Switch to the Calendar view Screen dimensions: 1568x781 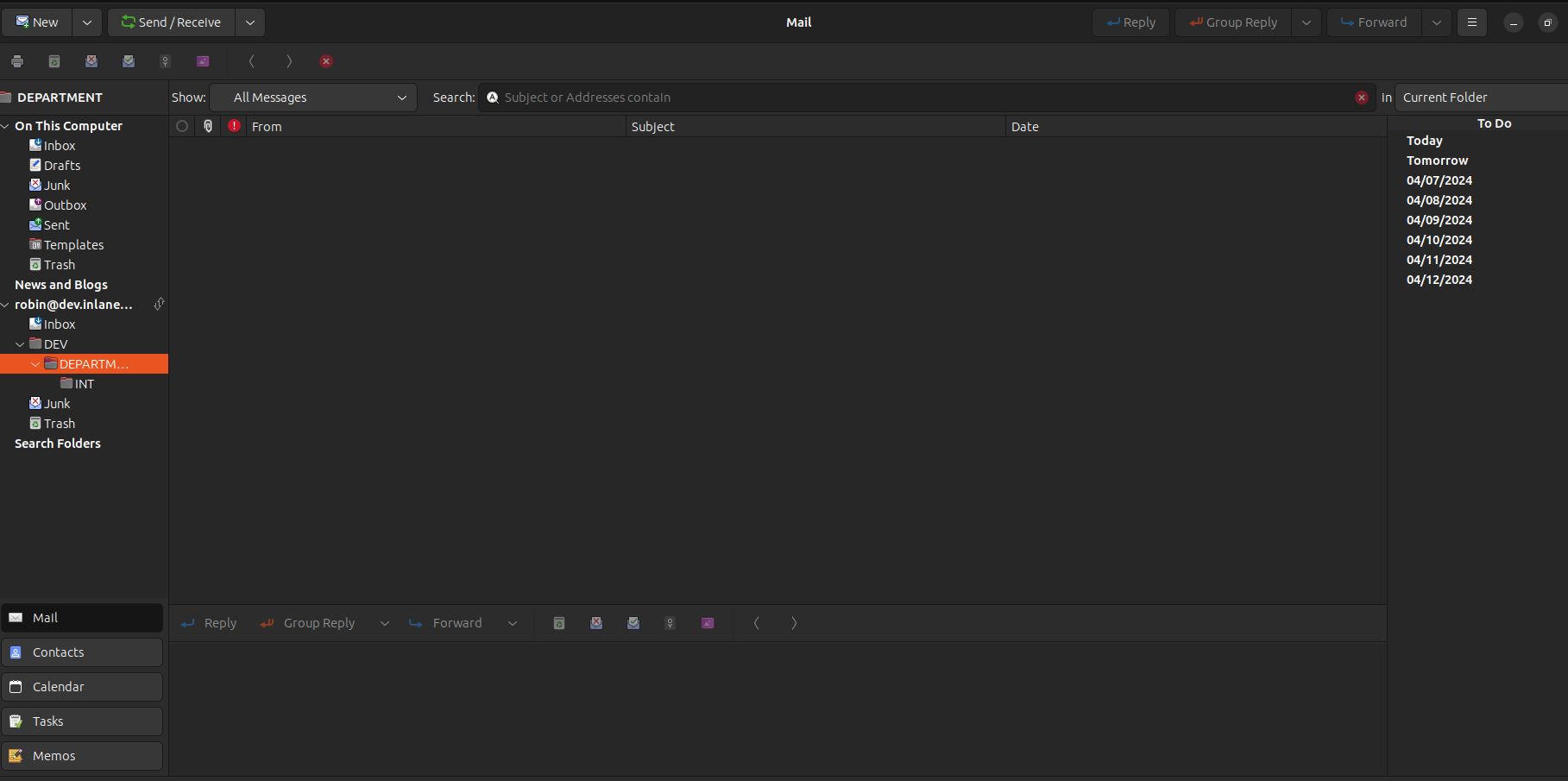[x=82, y=687]
